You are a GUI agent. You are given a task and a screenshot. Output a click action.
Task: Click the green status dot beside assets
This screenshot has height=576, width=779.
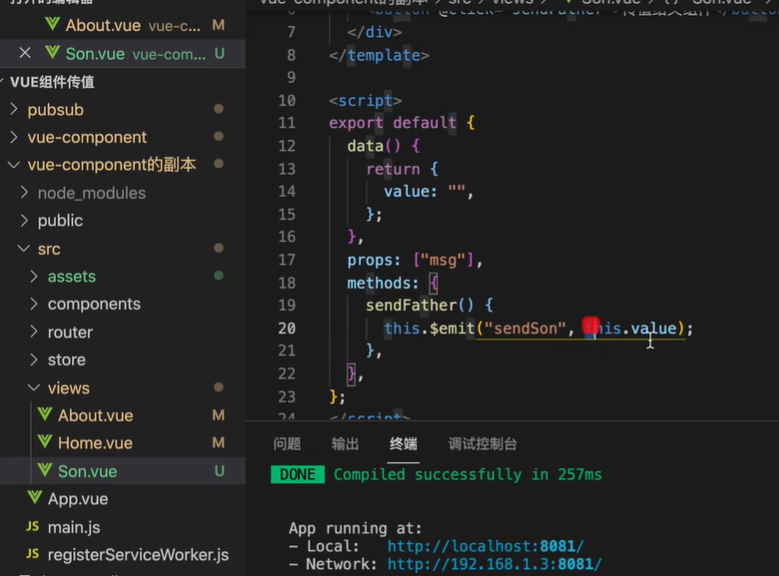pos(219,275)
